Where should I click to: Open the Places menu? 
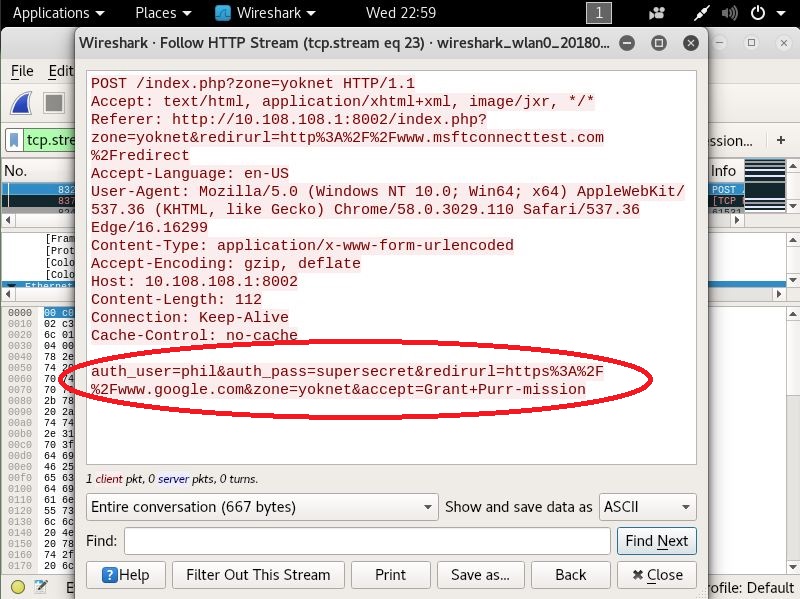click(163, 13)
